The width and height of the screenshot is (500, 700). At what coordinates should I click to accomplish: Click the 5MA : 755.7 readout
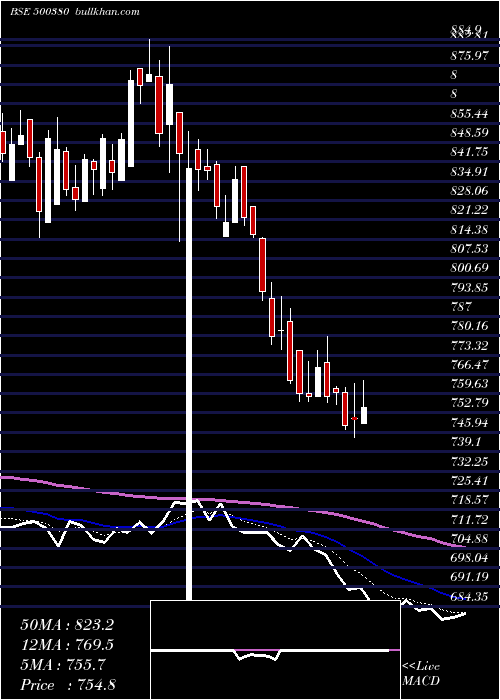(x=63, y=665)
